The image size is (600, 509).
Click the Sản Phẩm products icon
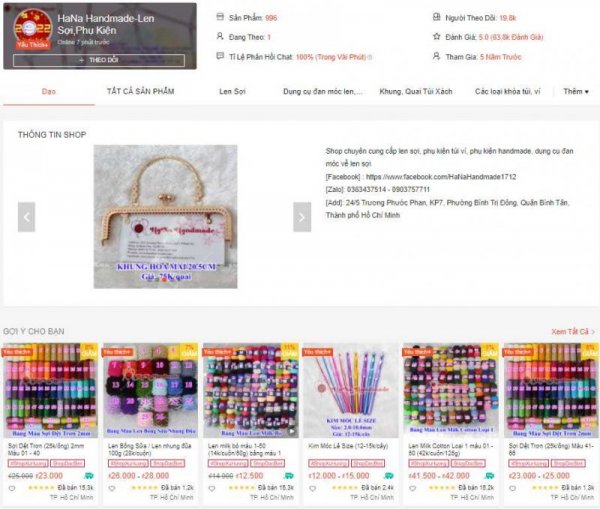[x=220, y=17]
